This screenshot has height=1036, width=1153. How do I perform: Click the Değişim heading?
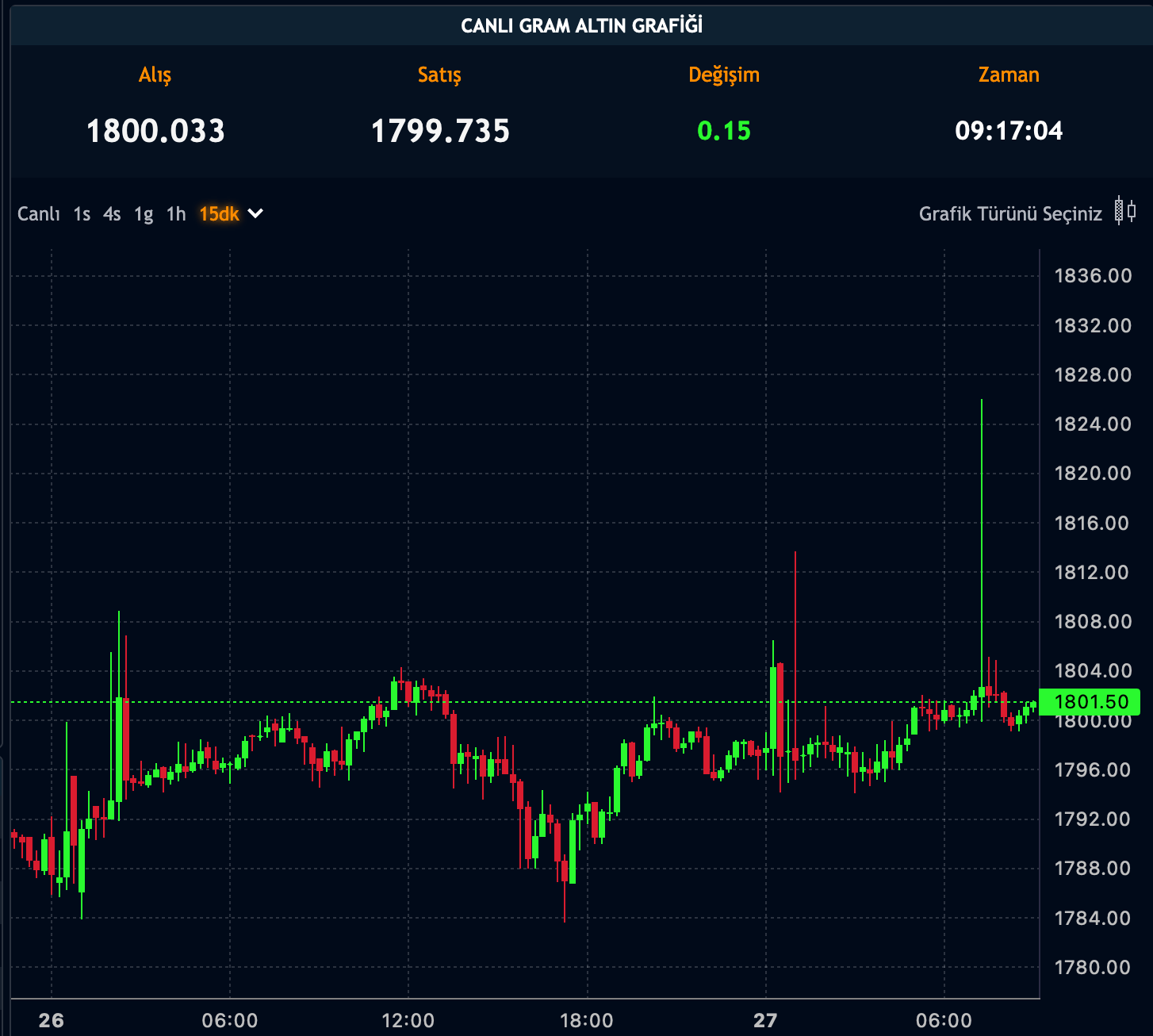pos(724,75)
